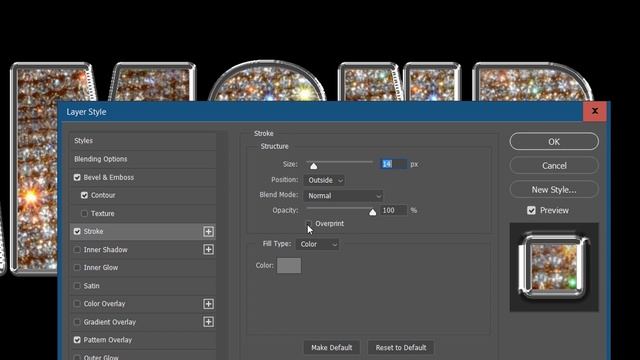
Task: Uncheck the Pattern Overlay checkbox
Action: (77, 340)
